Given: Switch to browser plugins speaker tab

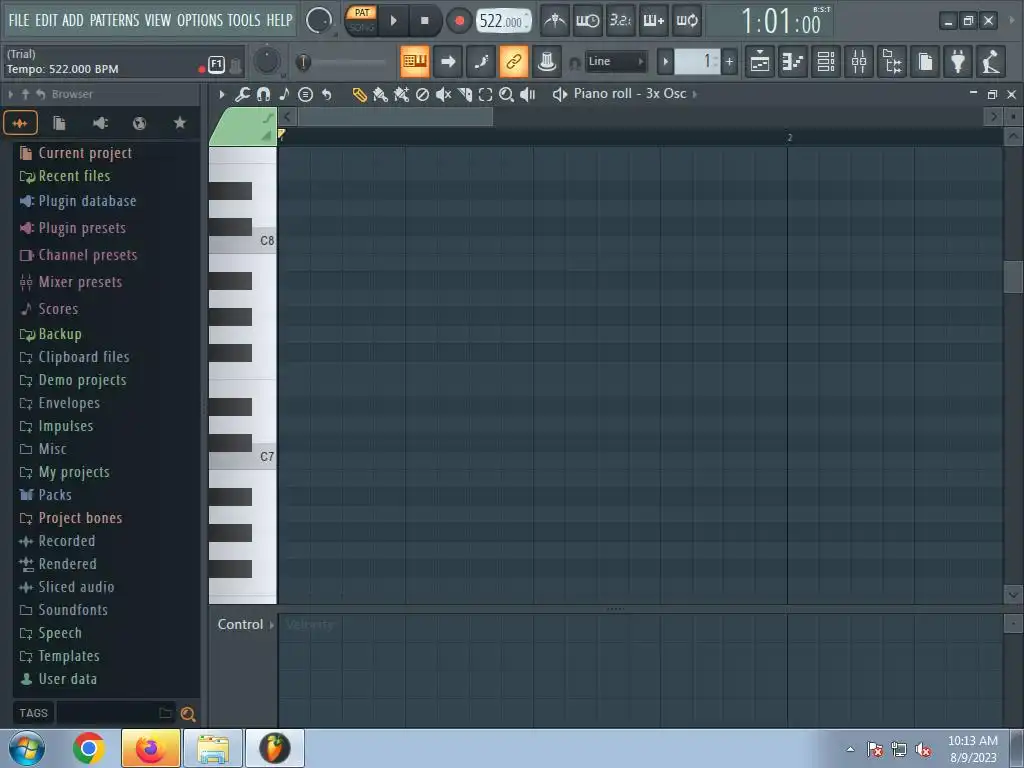Looking at the screenshot, I should (100, 123).
